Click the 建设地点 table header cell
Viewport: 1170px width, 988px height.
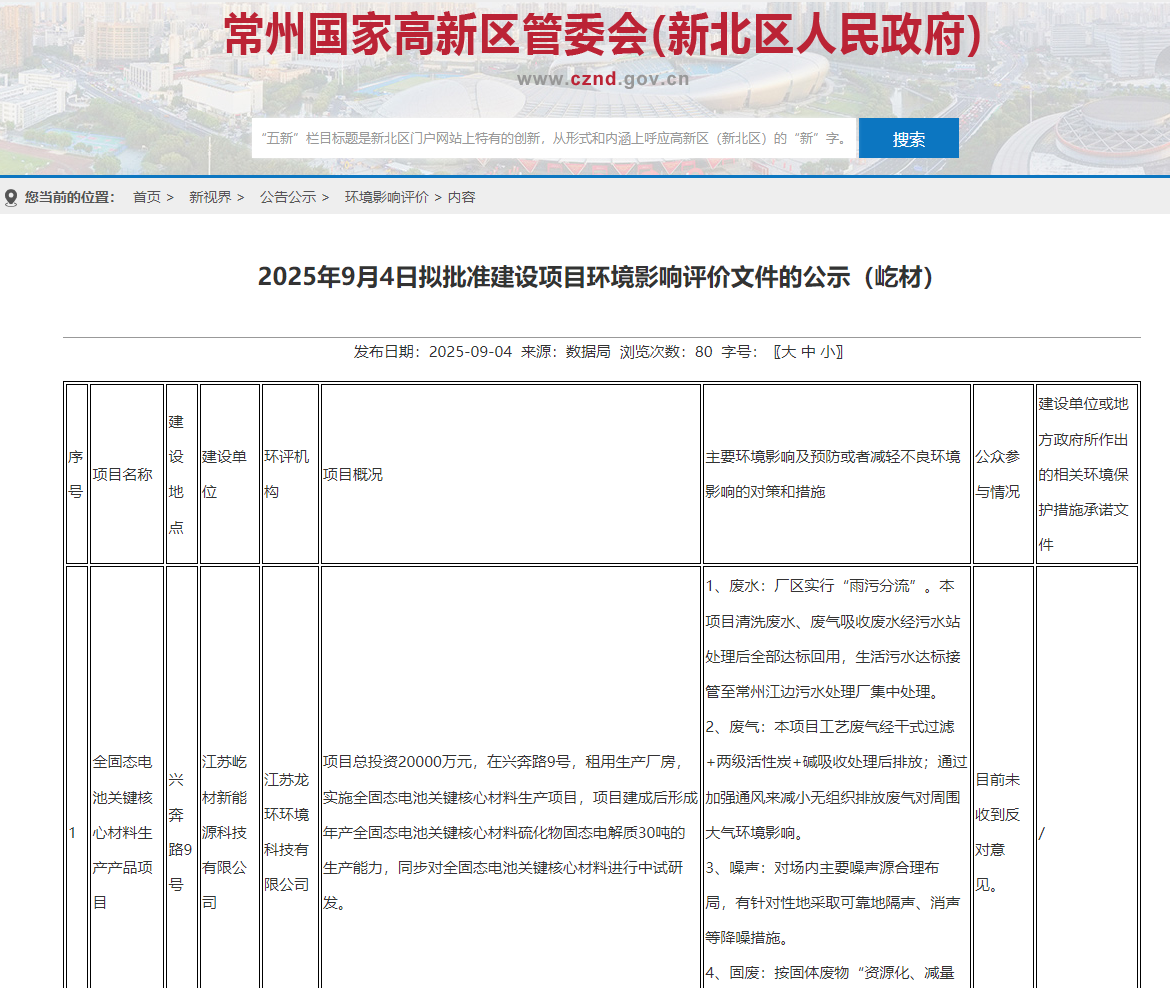click(x=182, y=474)
